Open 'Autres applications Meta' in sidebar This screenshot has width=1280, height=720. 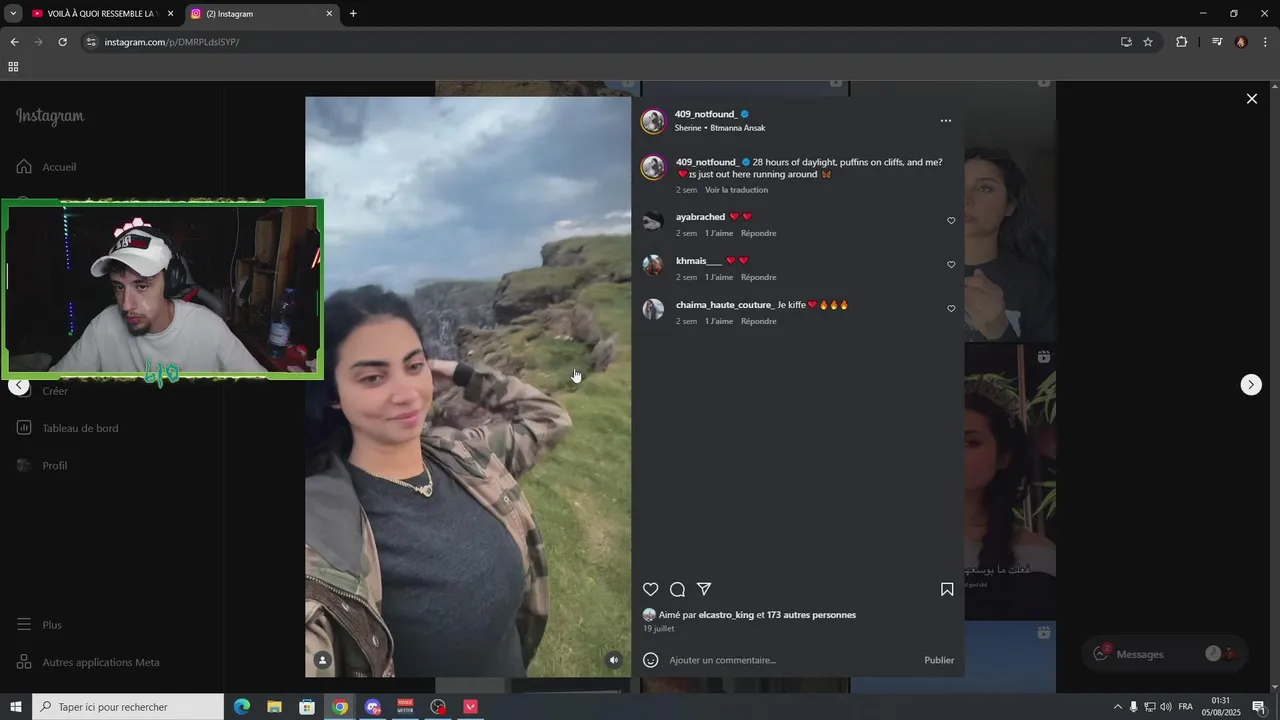point(88,662)
